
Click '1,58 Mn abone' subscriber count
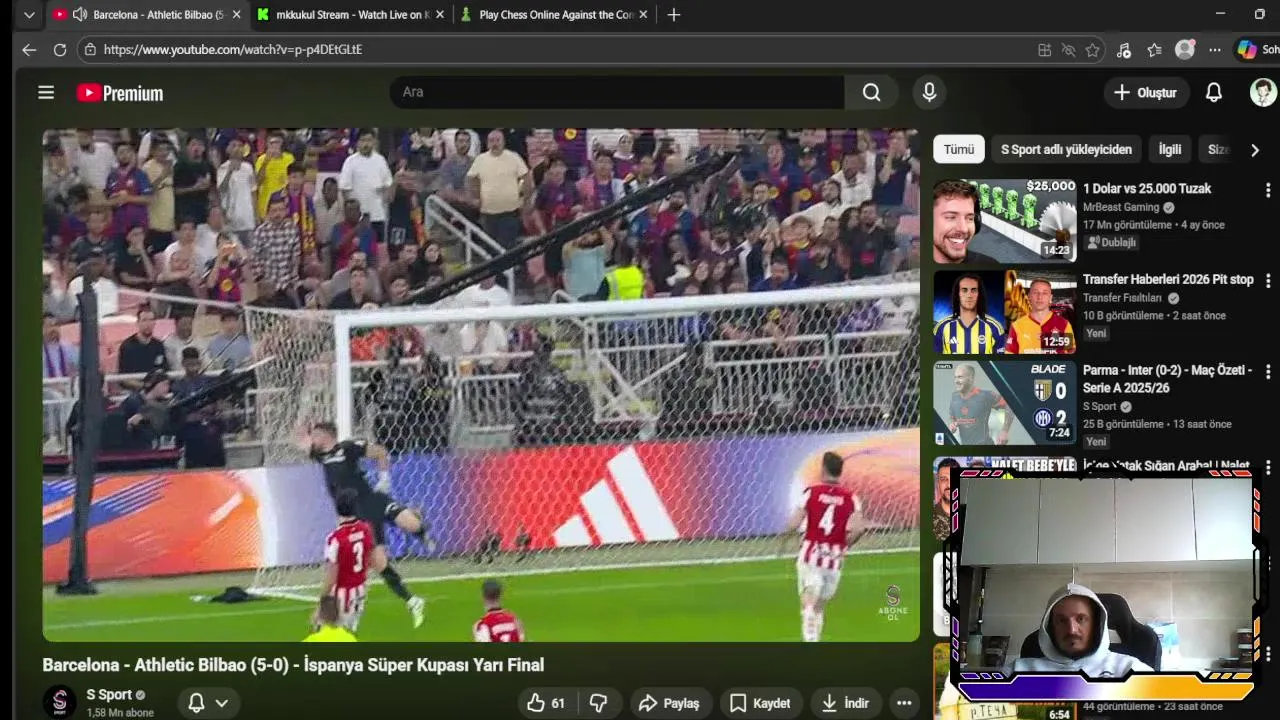pyautogui.click(x=120, y=712)
